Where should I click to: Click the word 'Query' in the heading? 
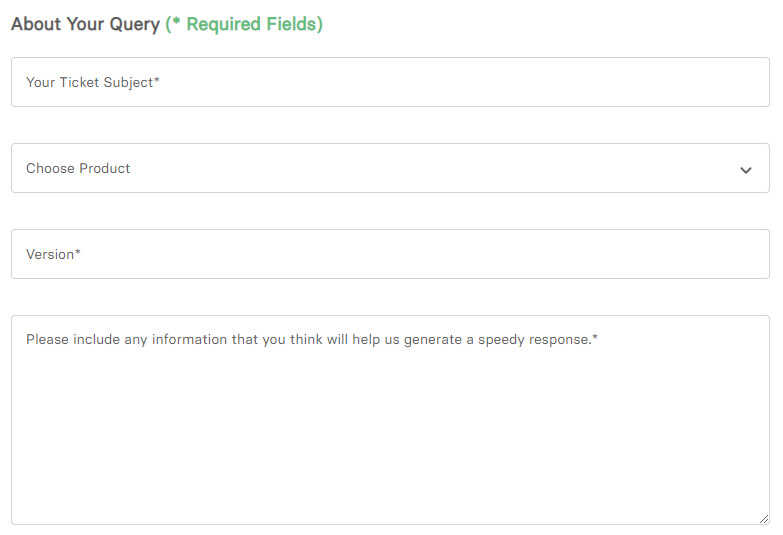(133, 24)
